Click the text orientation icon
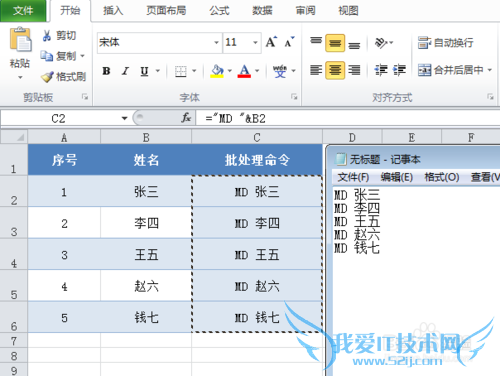 pos(381,43)
